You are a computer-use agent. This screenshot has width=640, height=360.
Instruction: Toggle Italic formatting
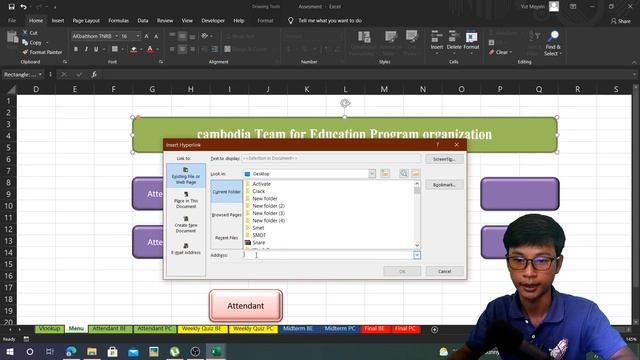[x=86, y=49]
